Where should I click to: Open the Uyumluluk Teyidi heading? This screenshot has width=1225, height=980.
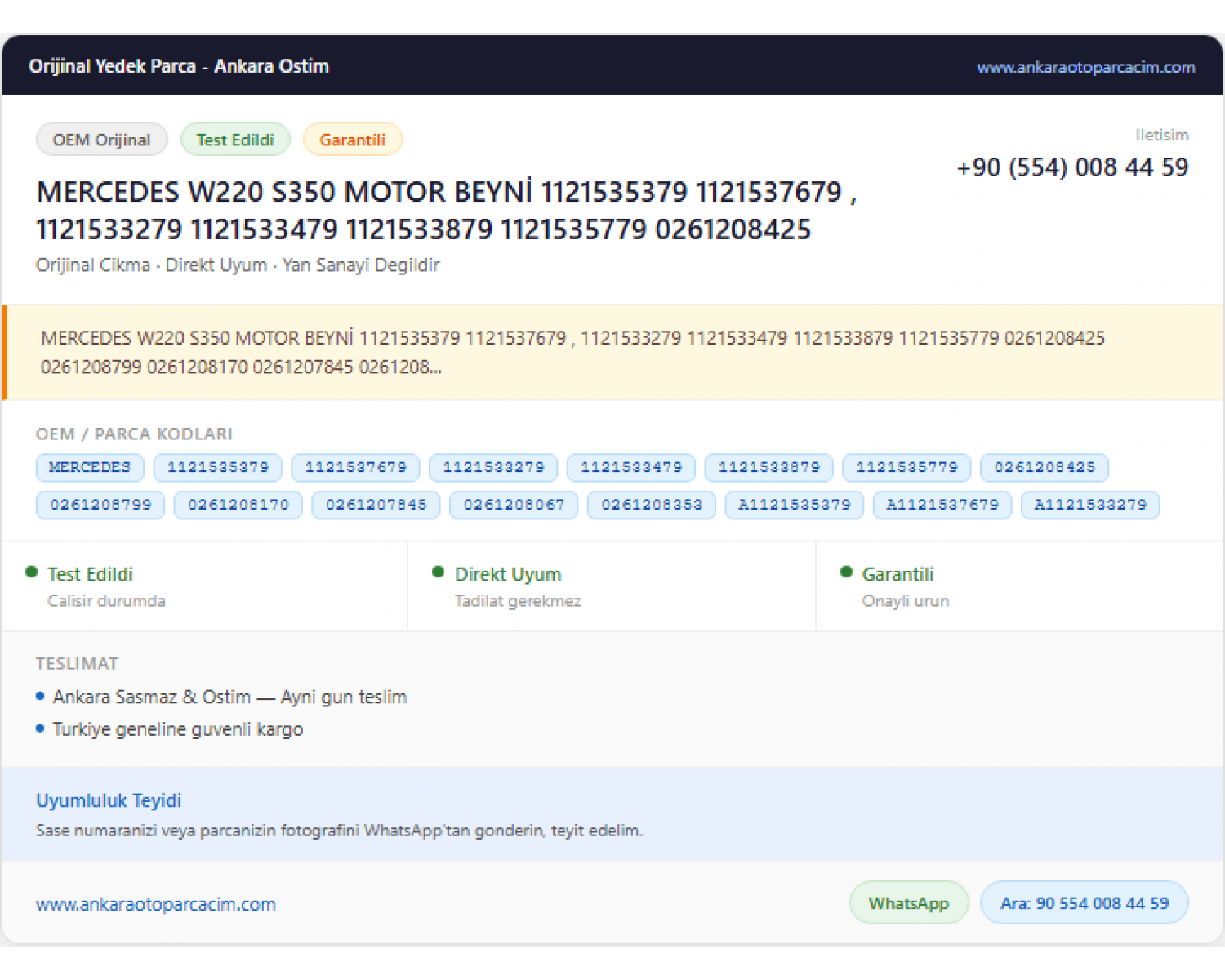pyautogui.click(x=109, y=800)
